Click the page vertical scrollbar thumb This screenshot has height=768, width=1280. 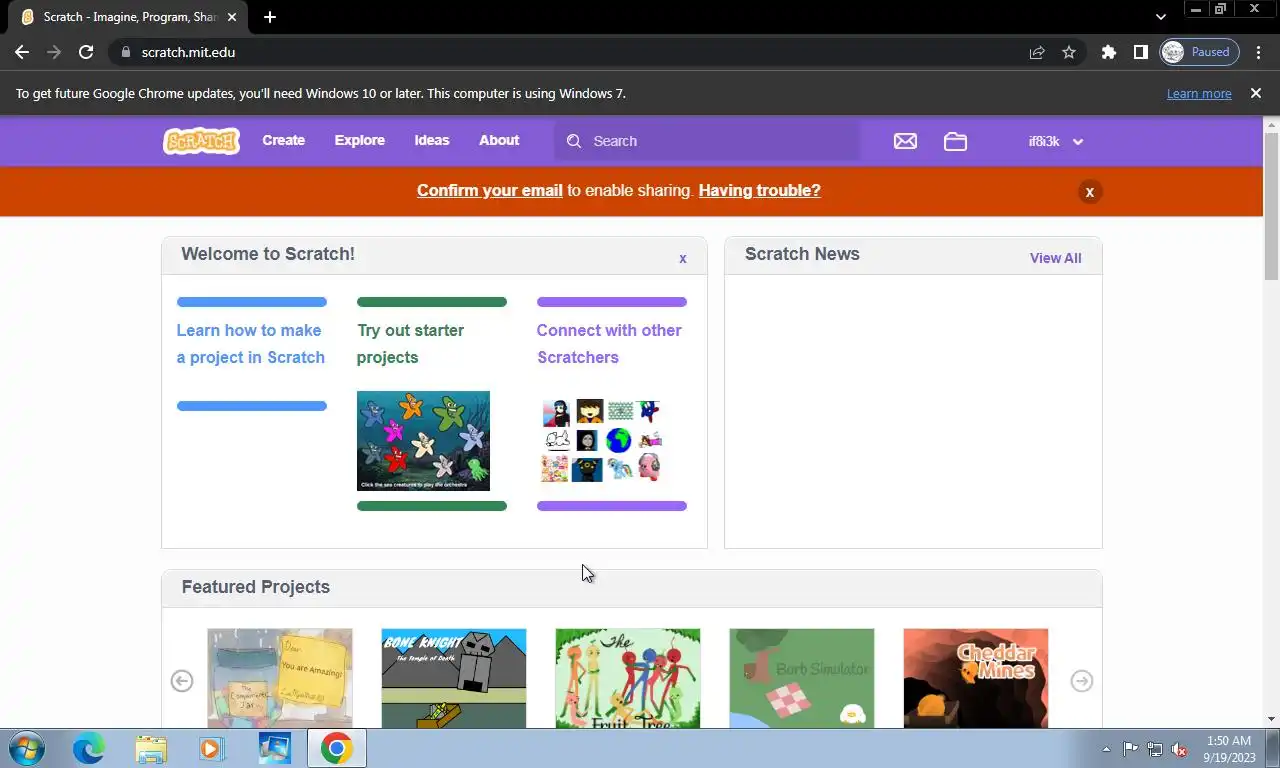pos(1271,205)
